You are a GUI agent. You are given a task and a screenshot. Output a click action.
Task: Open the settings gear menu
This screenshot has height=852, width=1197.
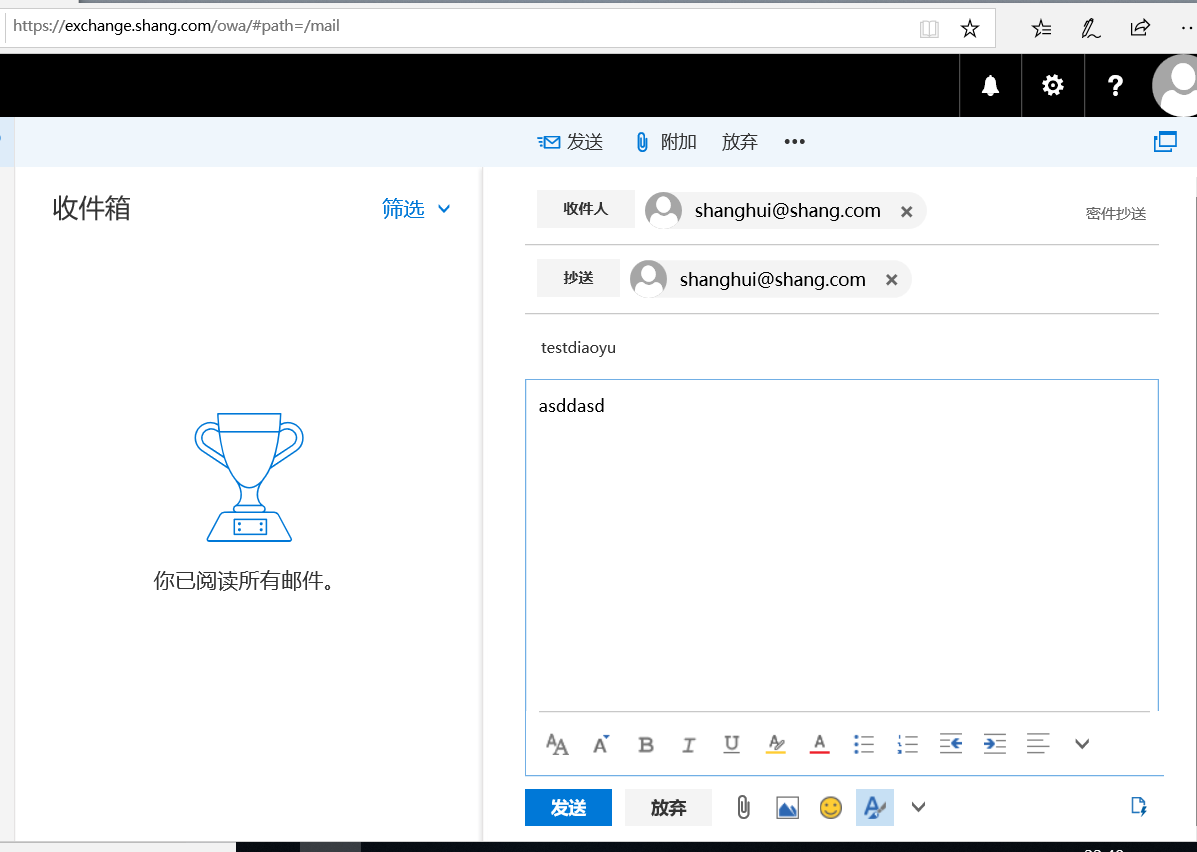(1053, 86)
